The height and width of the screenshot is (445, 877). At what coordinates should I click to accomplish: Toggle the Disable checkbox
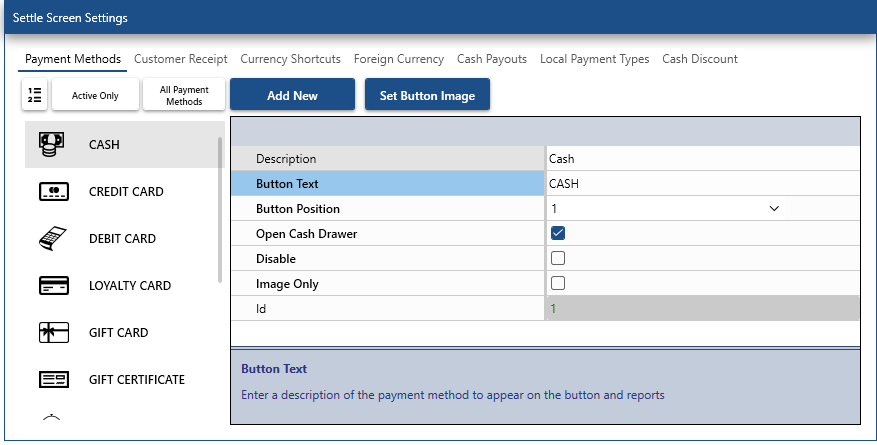558,259
